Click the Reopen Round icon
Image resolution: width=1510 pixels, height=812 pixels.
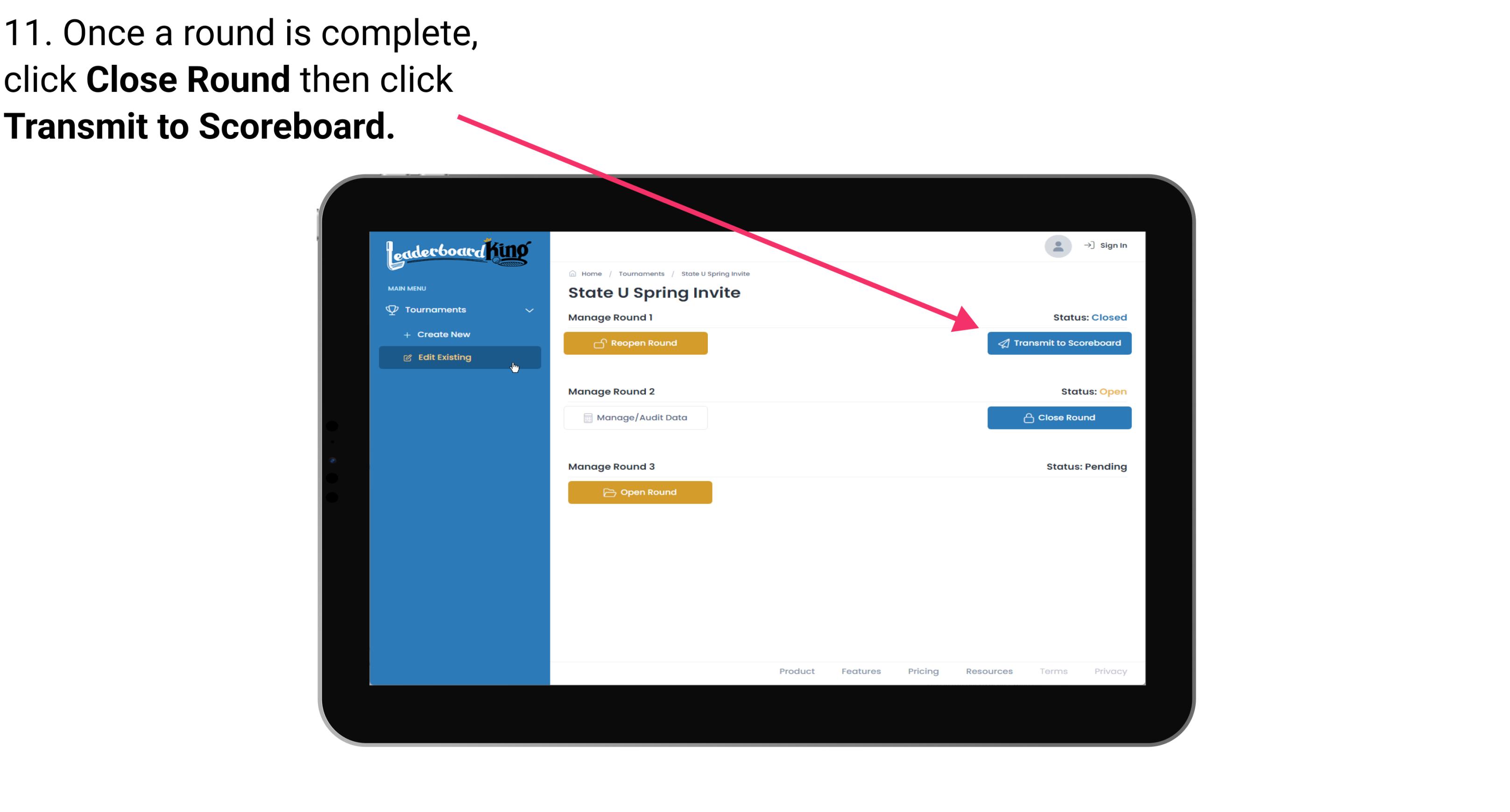(x=601, y=342)
